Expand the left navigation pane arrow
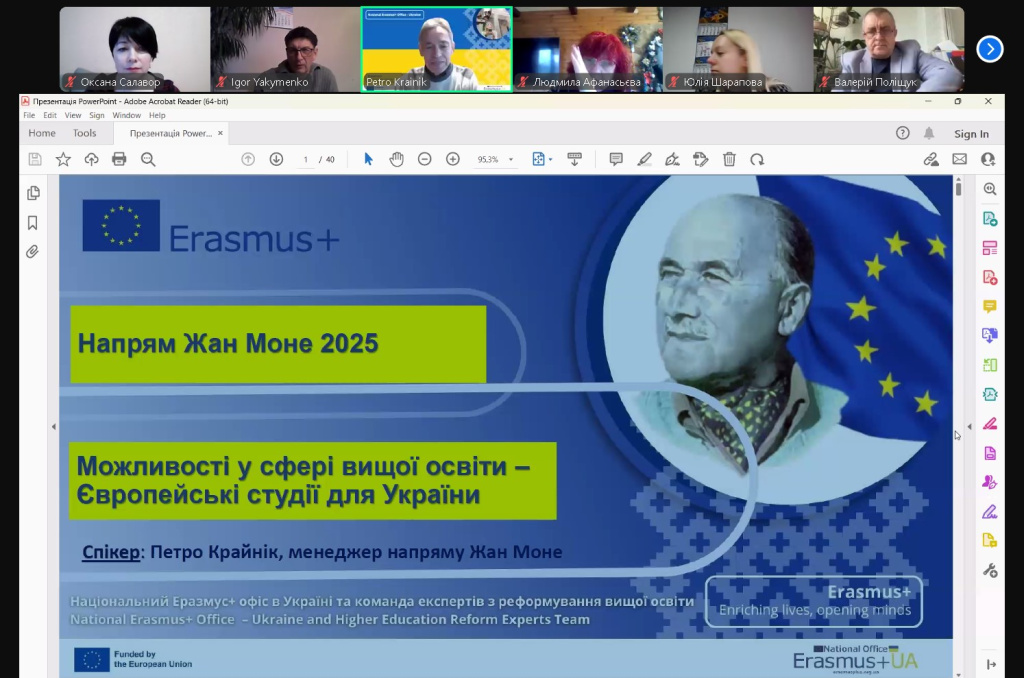This screenshot has height=678, width=1024. (x=54, y=427)
